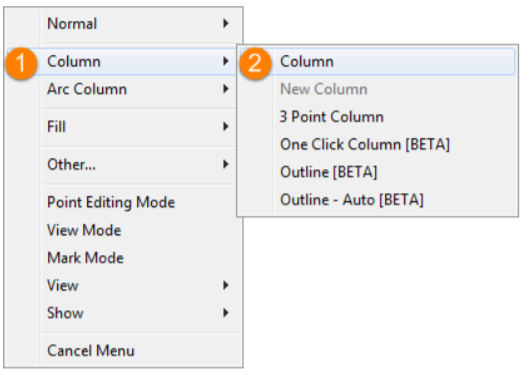Expand the View submenu arrow
The height and width of the screenshot is (374, 528).
coord(226,285)
